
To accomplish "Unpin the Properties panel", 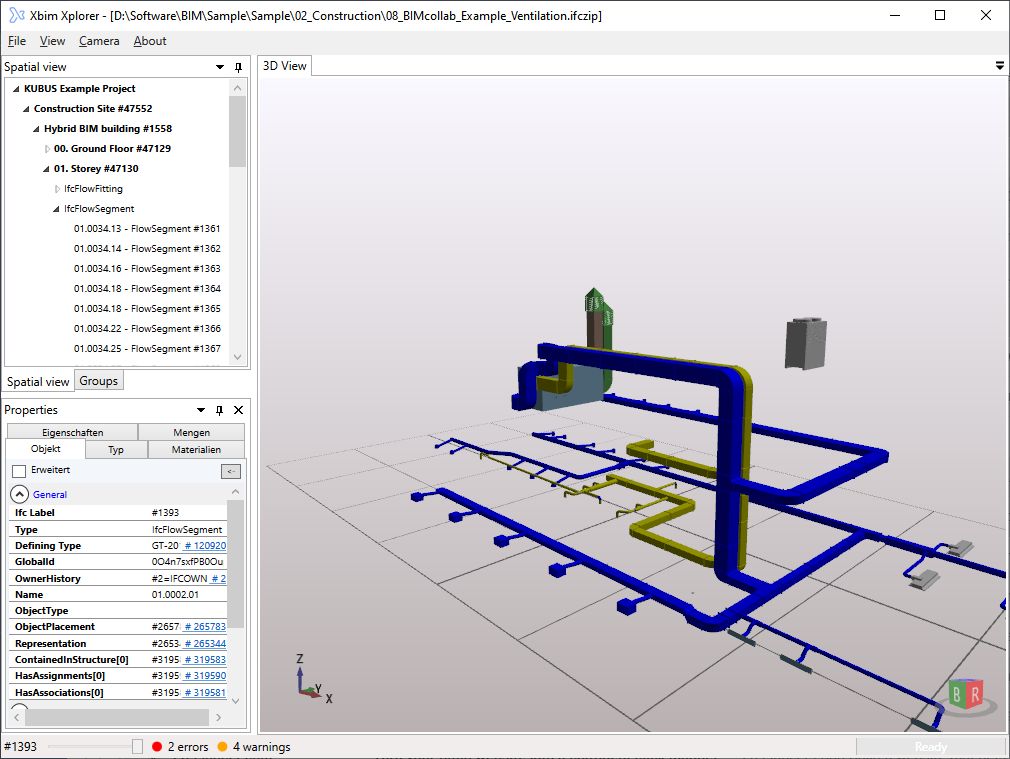I will (x=218, y=410).
